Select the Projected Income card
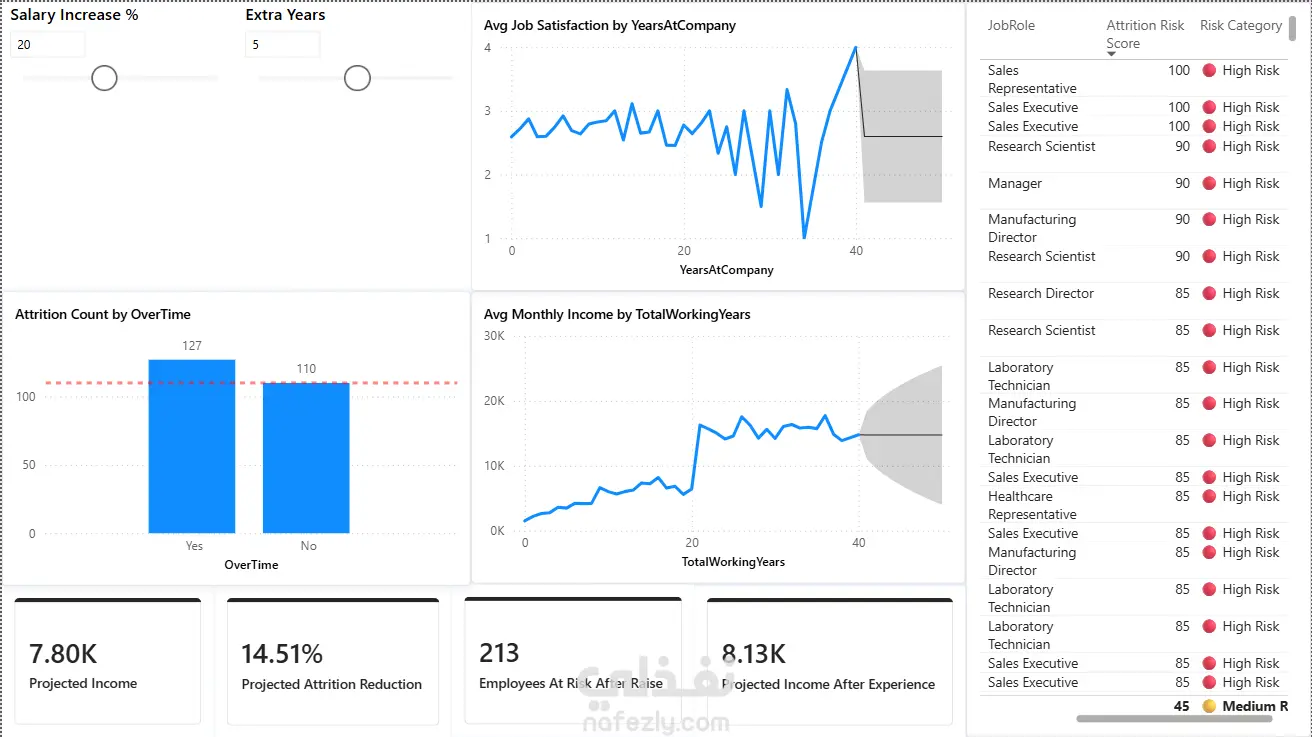 pyautogui.click(x=108, y=661)
